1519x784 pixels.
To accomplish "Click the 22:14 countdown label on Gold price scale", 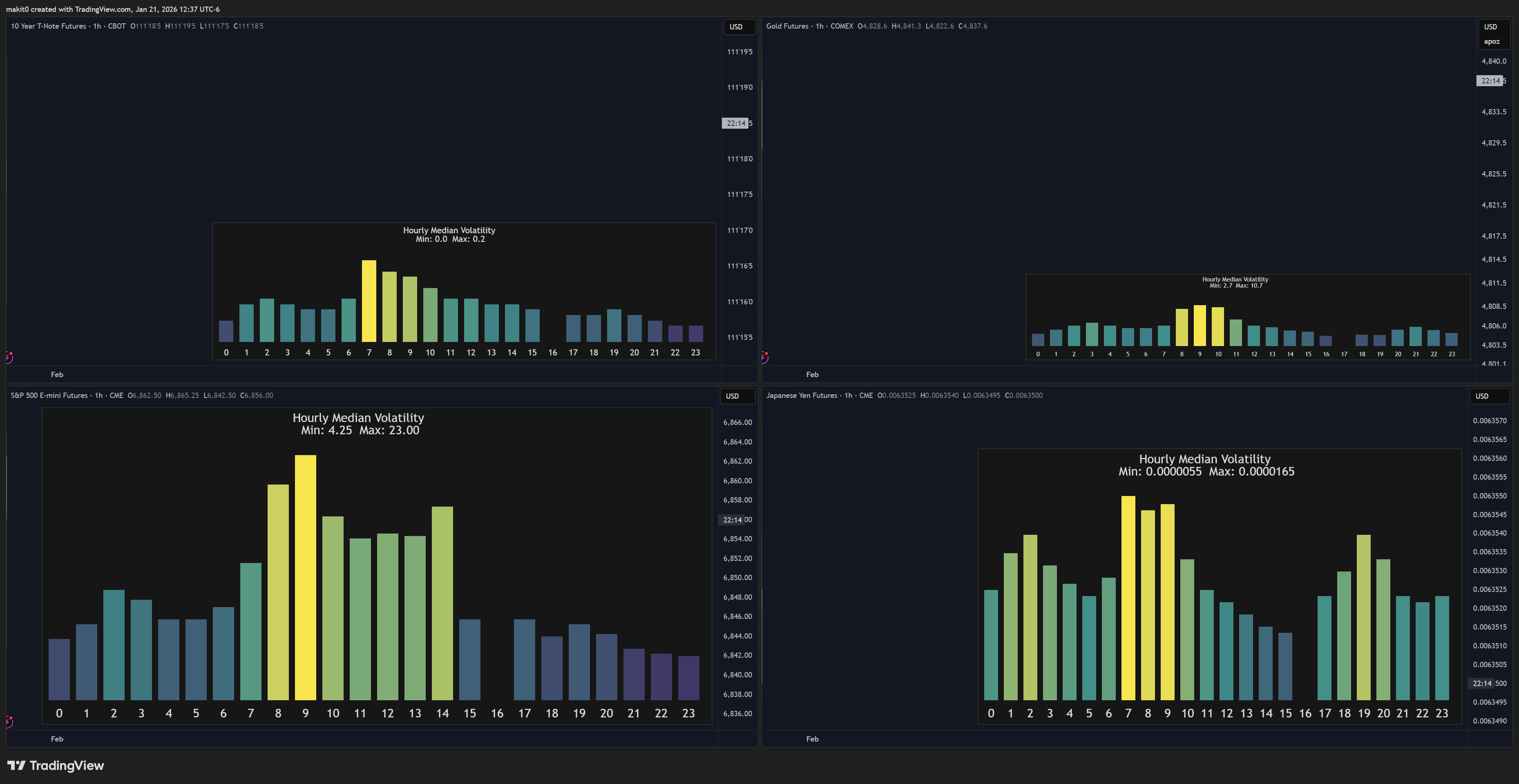I will 1491,81.
